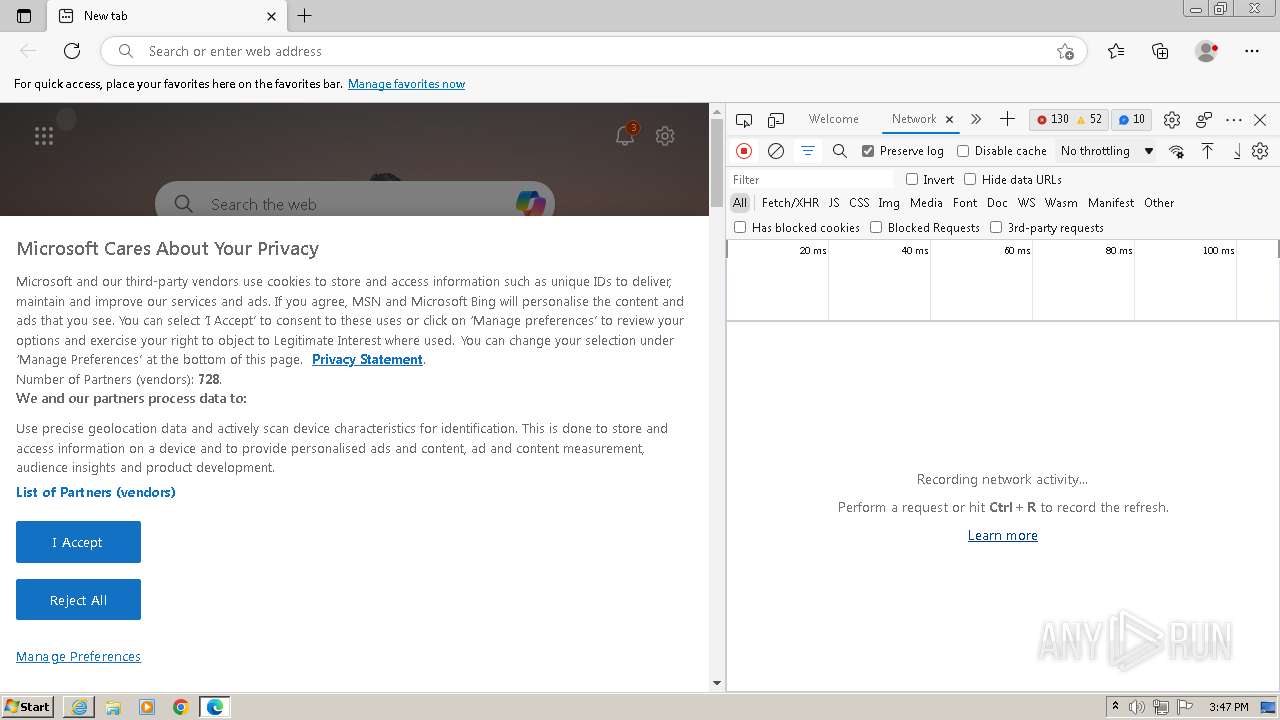Click into the network Filter field
The image size is (1280, 720).
click(x=811, y=180)
